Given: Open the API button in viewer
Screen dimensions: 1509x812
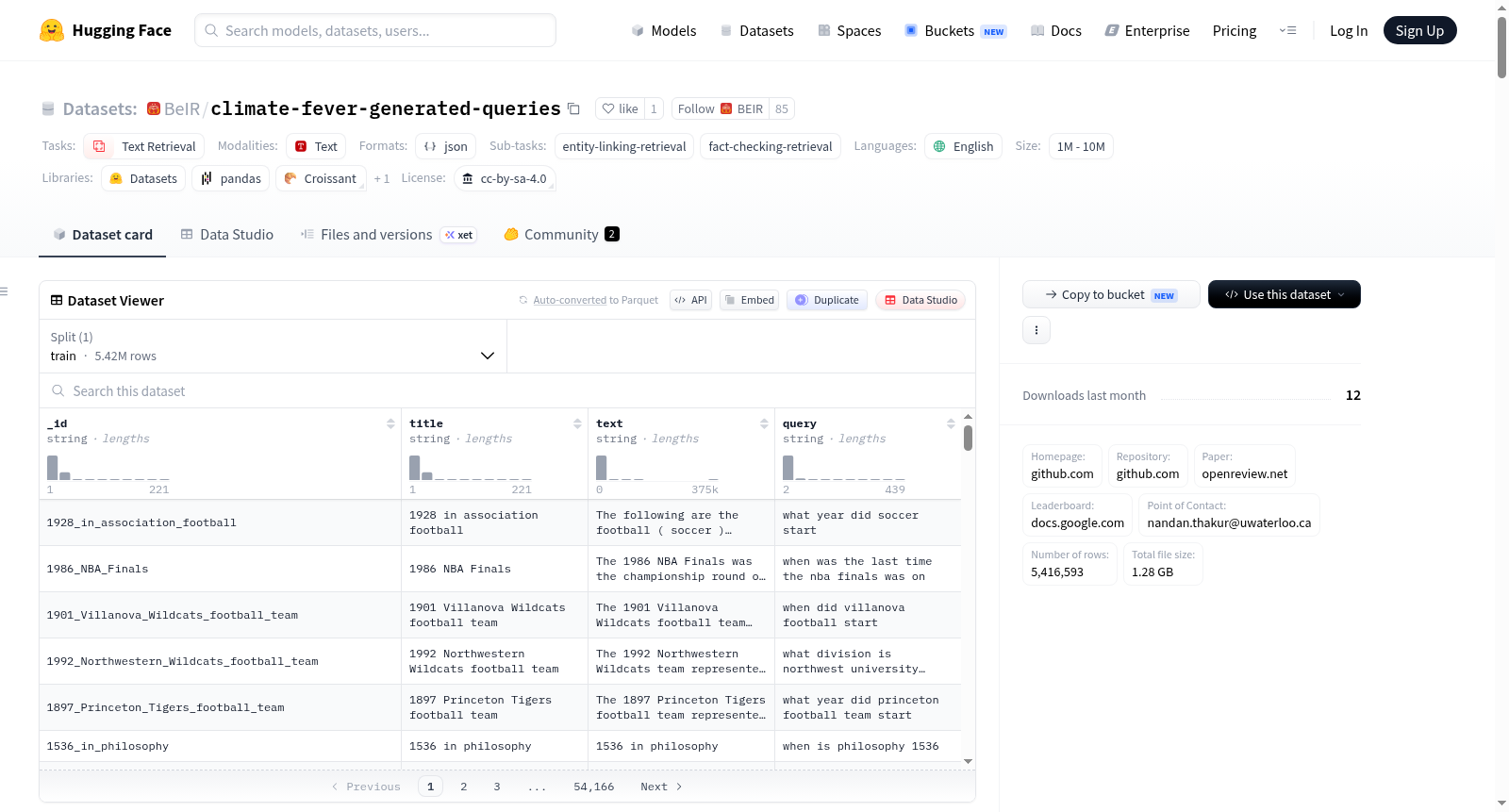Looking at the screenshot, I should pos(690,300).
